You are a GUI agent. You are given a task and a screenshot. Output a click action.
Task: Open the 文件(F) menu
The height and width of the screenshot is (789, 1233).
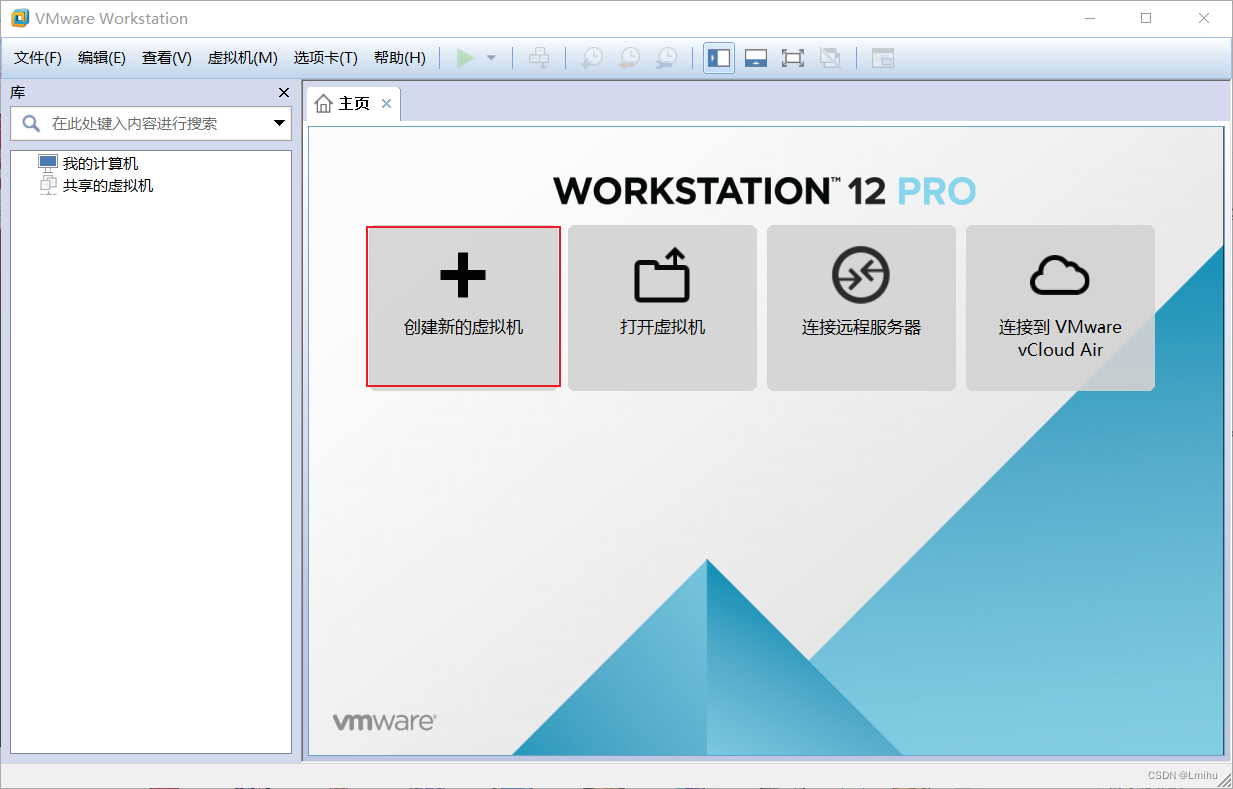[x=38, y=58]
